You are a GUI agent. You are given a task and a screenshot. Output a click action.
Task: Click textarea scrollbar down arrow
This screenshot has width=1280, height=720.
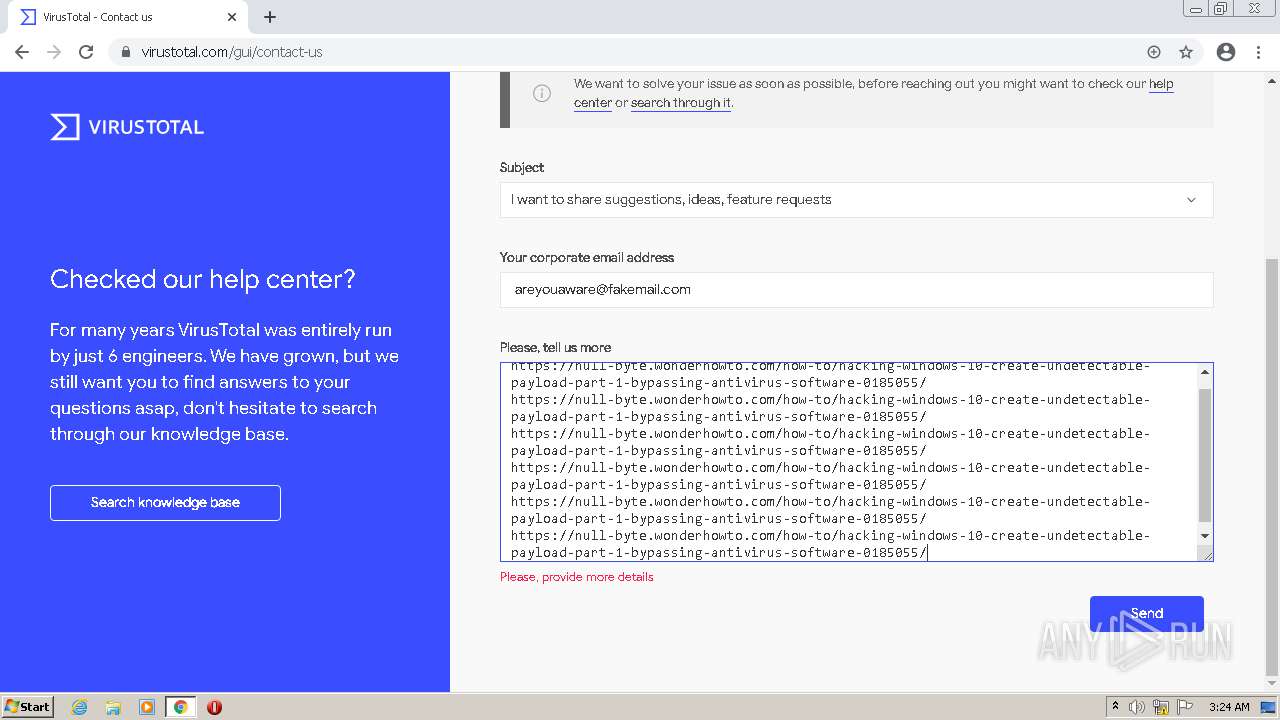(x=1205, y=536)
